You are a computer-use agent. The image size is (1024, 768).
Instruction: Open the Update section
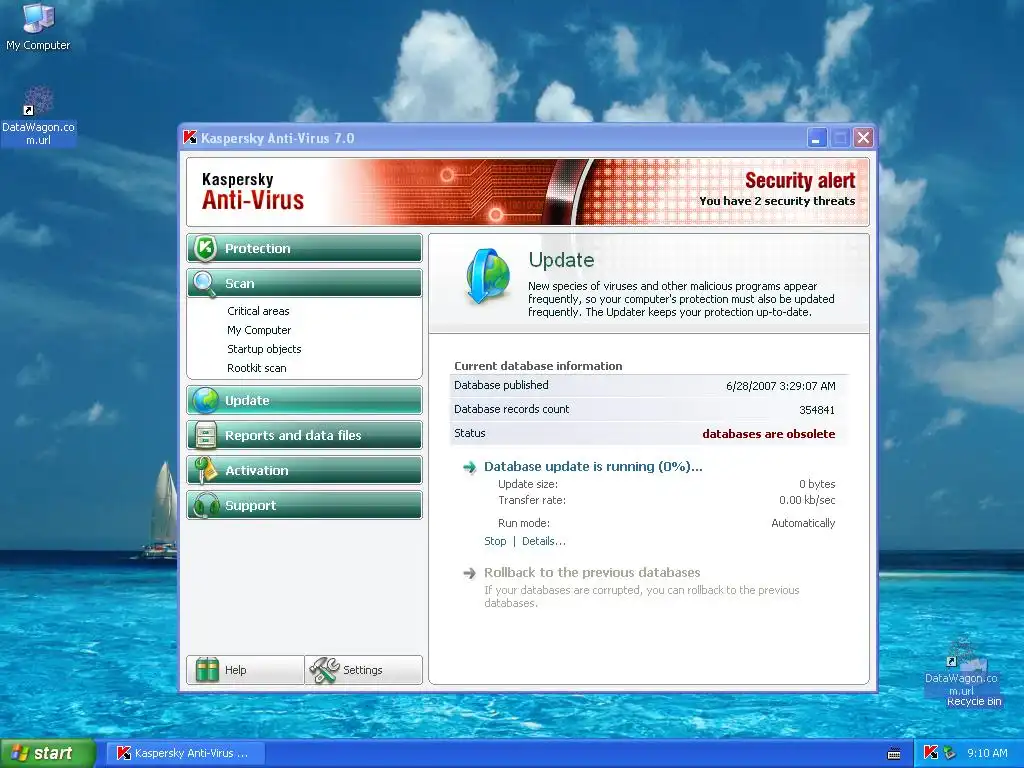(304, 400)
